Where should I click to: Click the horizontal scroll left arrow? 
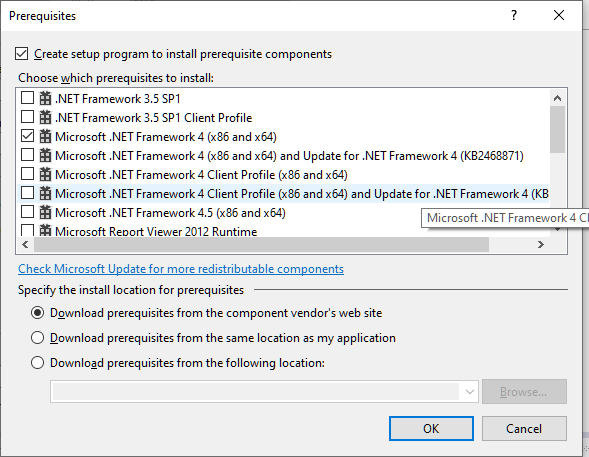pos(25,244)
